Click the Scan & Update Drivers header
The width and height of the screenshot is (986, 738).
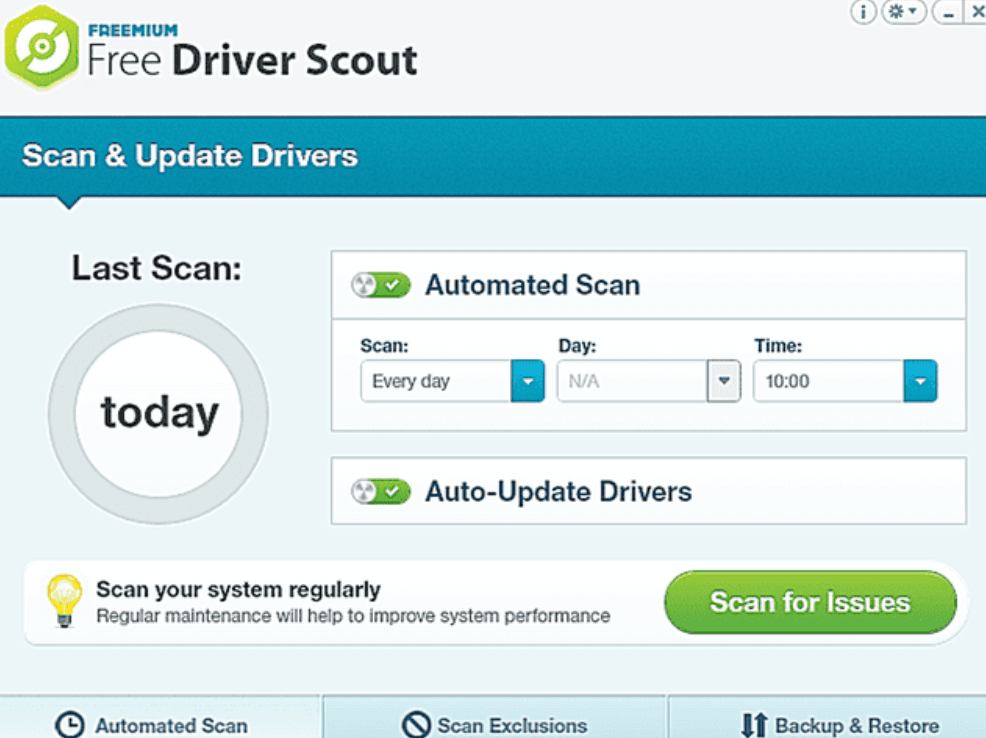coord(190,156)
